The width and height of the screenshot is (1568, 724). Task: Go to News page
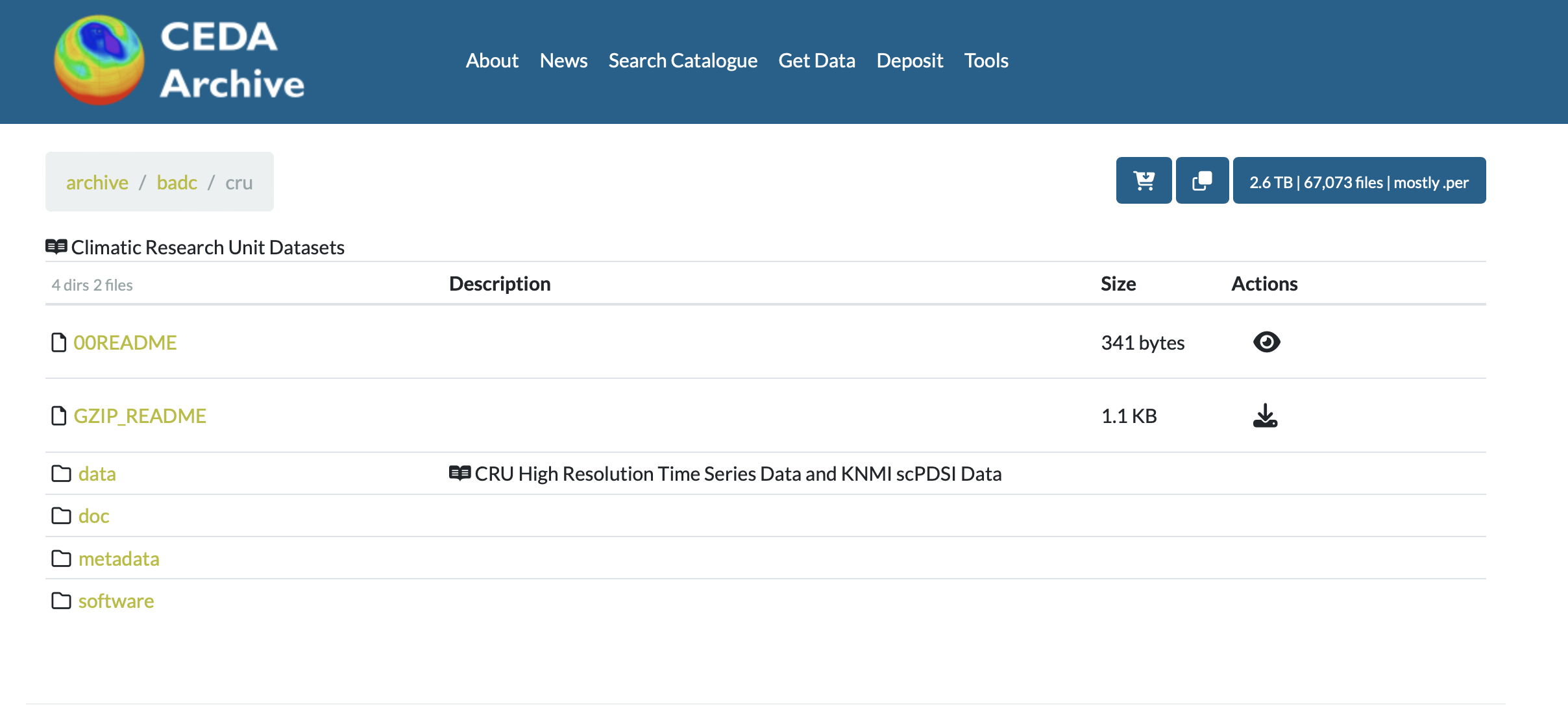tap(563, 61)
